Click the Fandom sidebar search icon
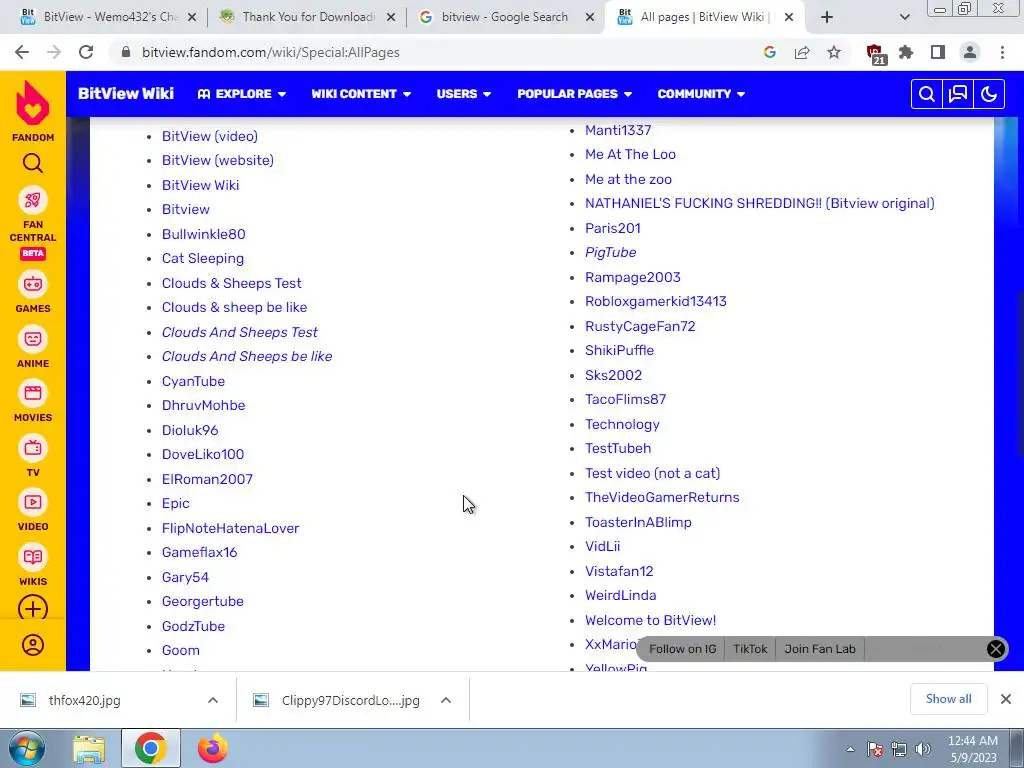Image resolution: width=1024 pixels, height=768 pixels. [33, 163]
